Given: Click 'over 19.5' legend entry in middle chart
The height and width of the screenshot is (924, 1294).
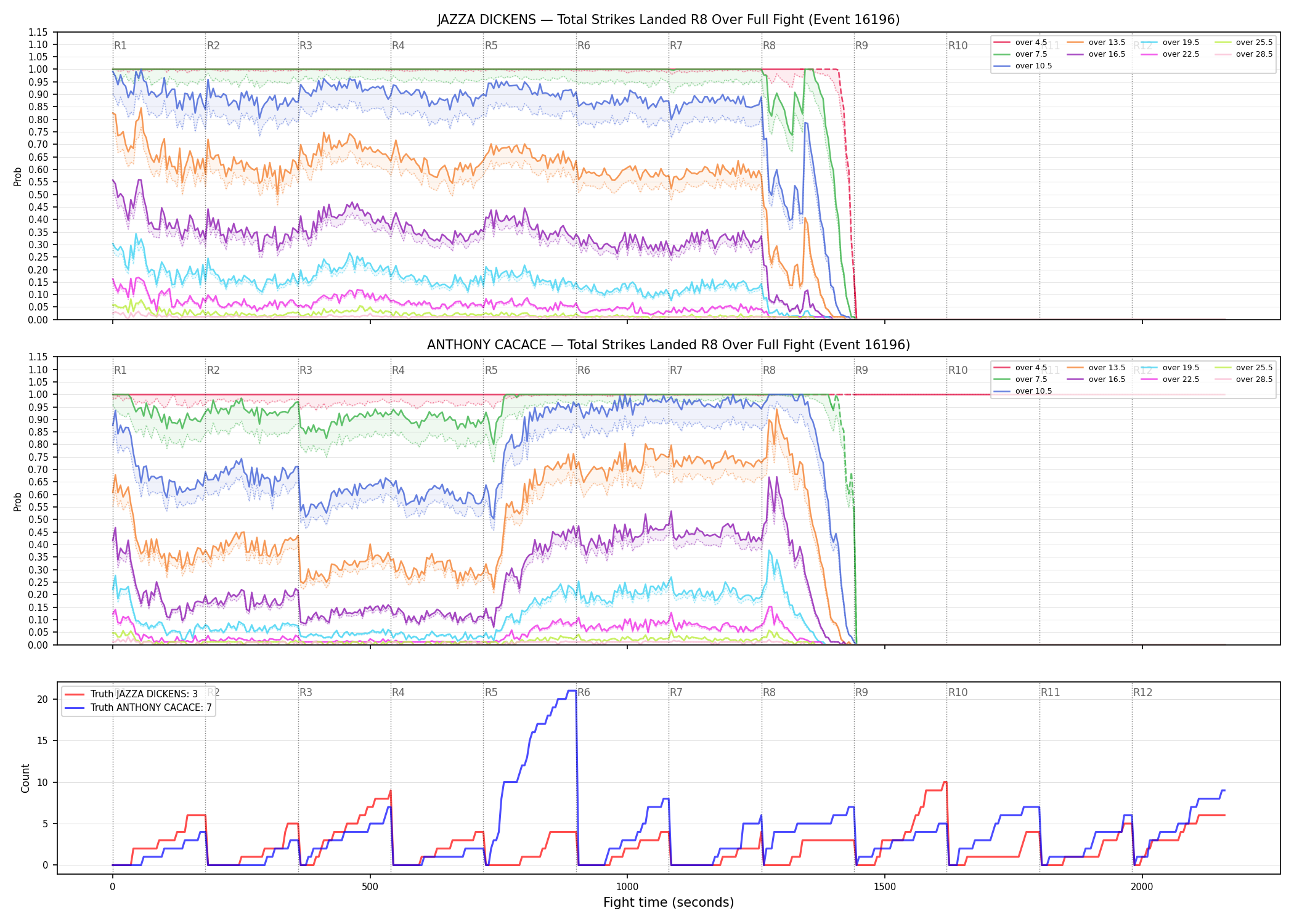Looking at the screenshot, I should point(1170,368).
